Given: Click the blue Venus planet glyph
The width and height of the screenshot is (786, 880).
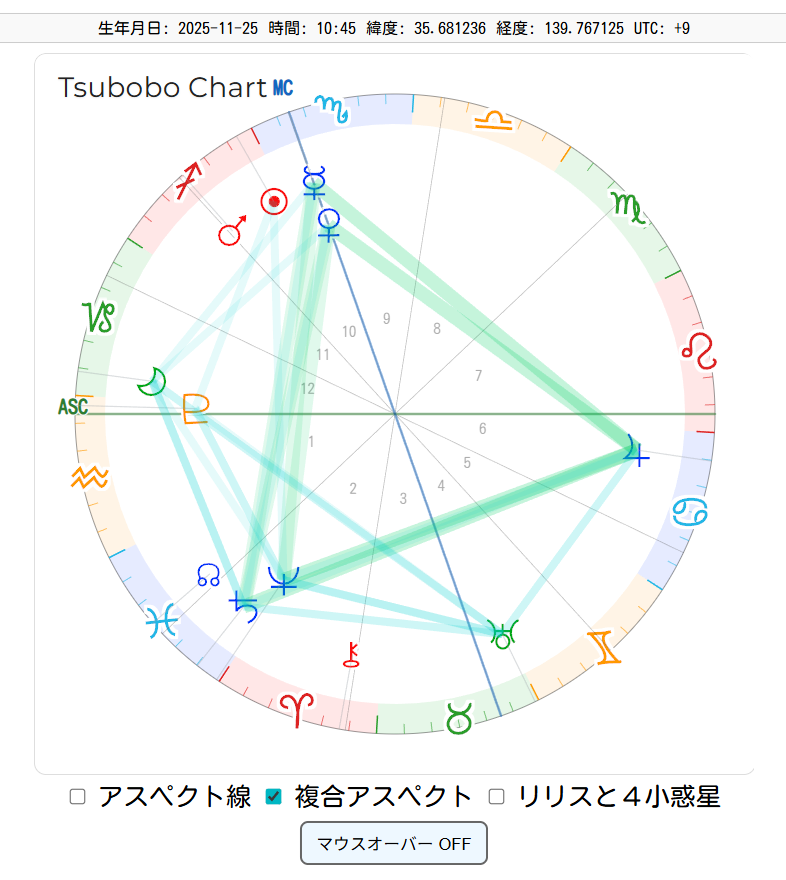Looking at the screenshot, I should pos(328,222).
